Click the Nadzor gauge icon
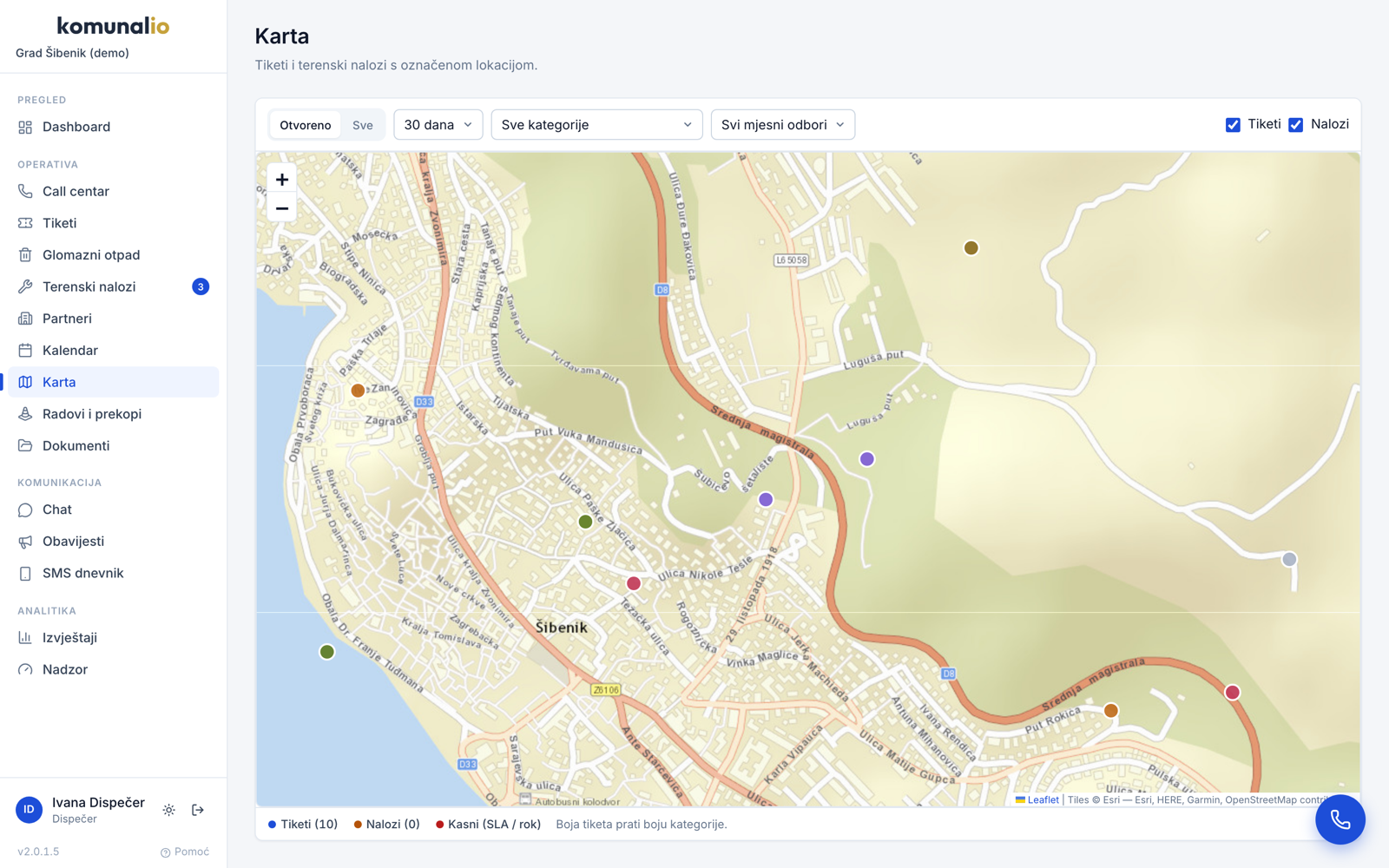Screen dimensions: 1389x868 pyautogui.click(x=25, y=669)
